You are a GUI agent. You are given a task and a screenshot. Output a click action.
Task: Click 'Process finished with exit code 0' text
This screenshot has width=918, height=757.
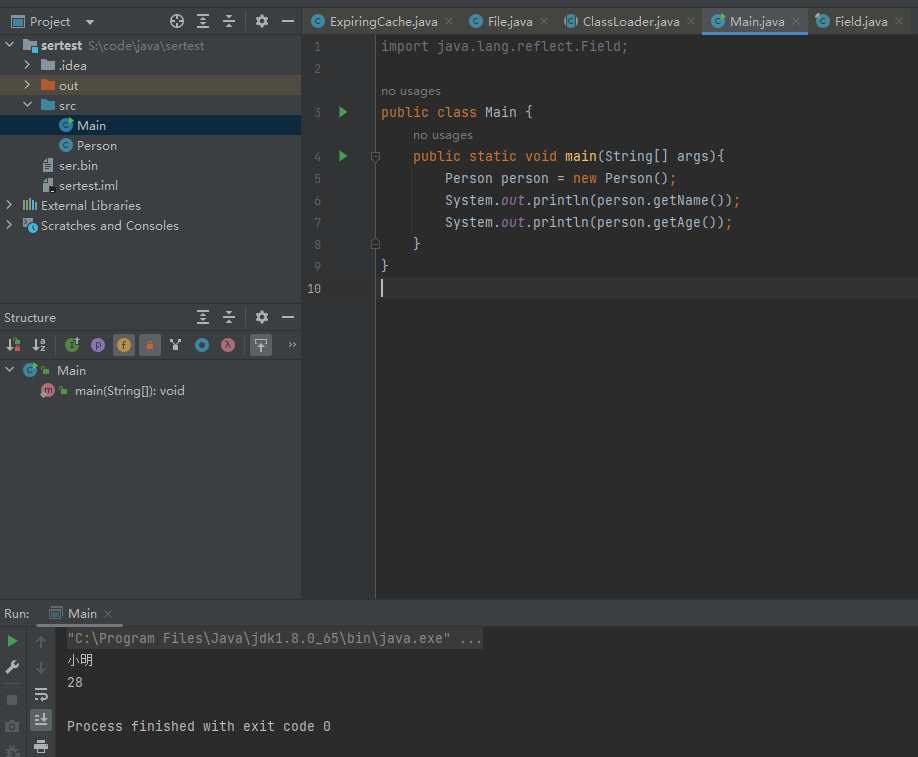pyautogui.click(x=198, y=726)
